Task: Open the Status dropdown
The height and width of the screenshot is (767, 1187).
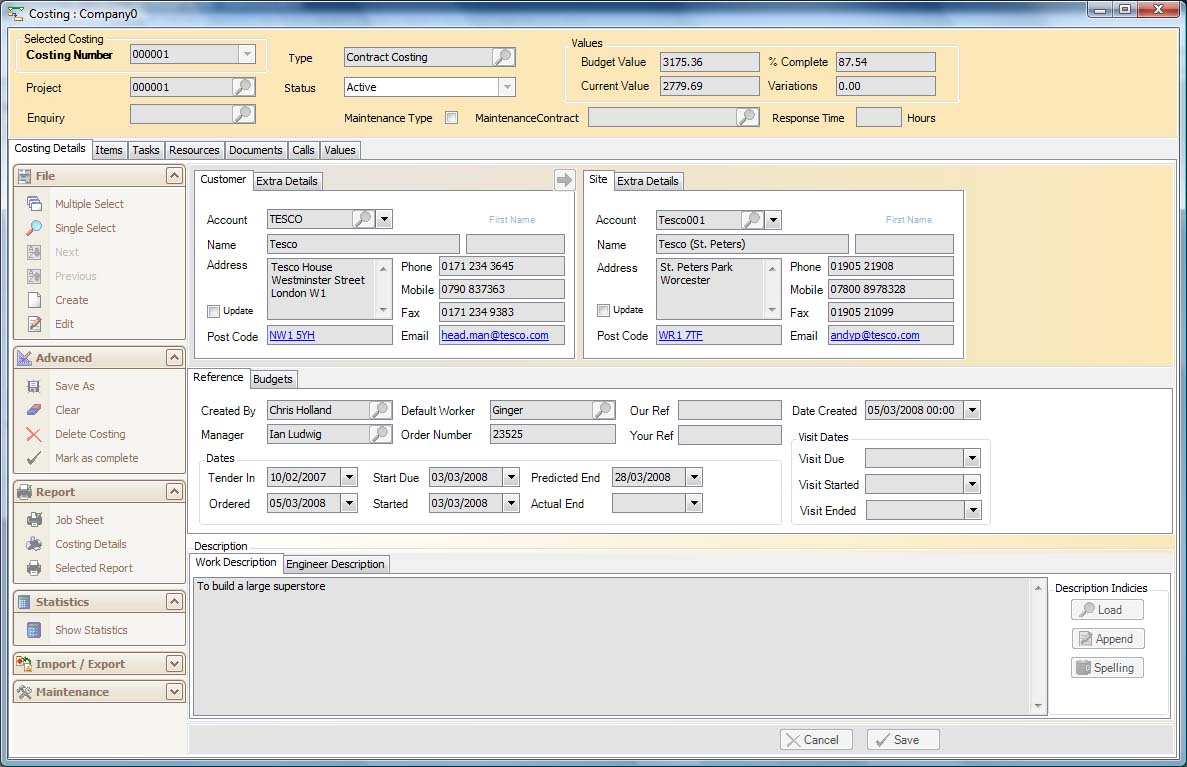Action: [x=507, y=87]
